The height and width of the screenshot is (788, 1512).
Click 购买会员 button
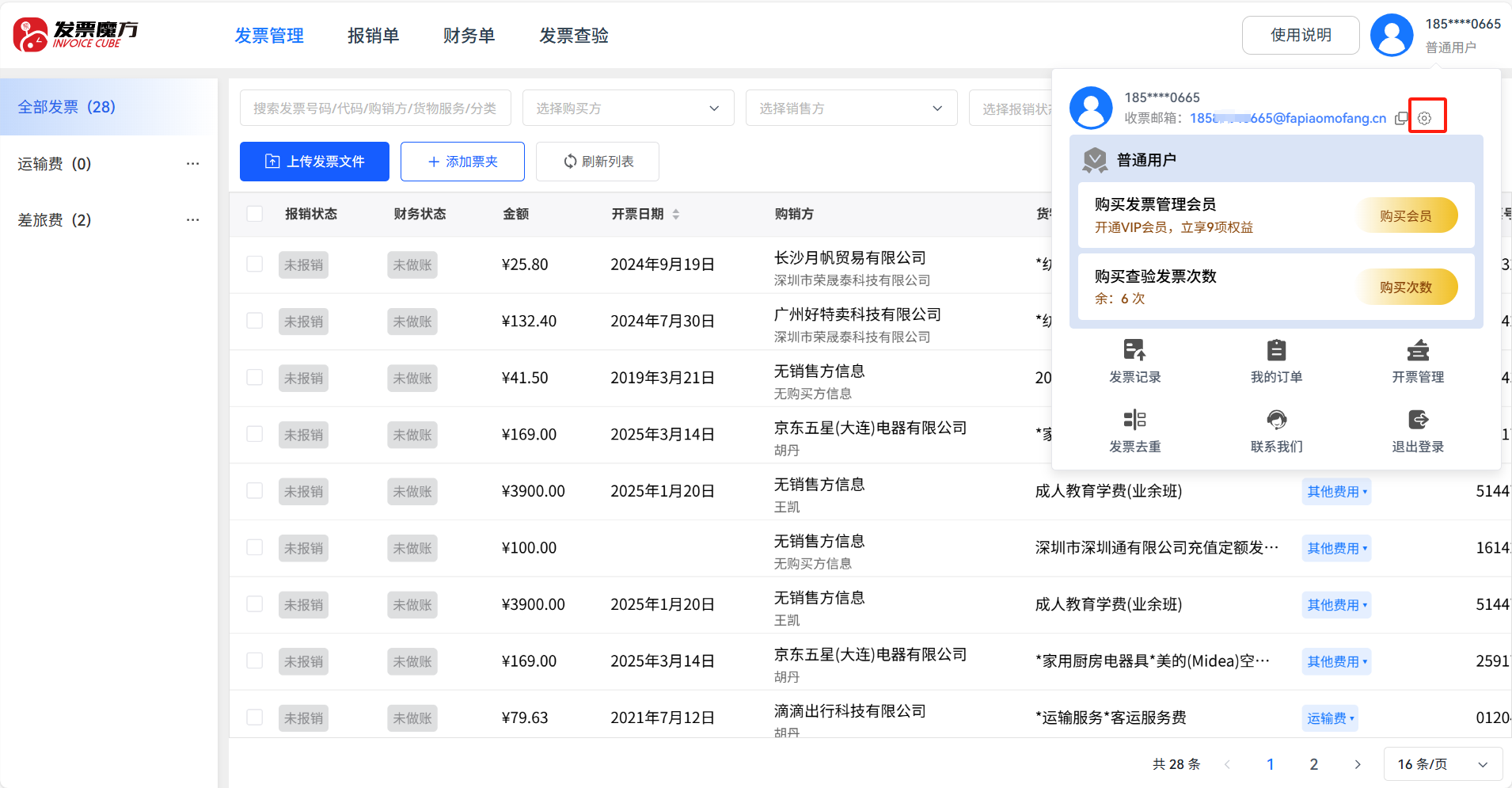coord(1406,215)
